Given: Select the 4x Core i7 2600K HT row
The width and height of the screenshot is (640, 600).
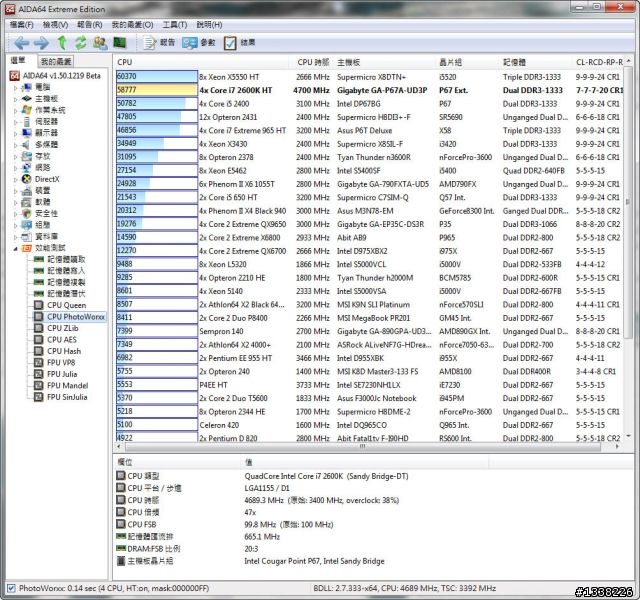Looking at the screenshot, I should (x=369, y=90).
